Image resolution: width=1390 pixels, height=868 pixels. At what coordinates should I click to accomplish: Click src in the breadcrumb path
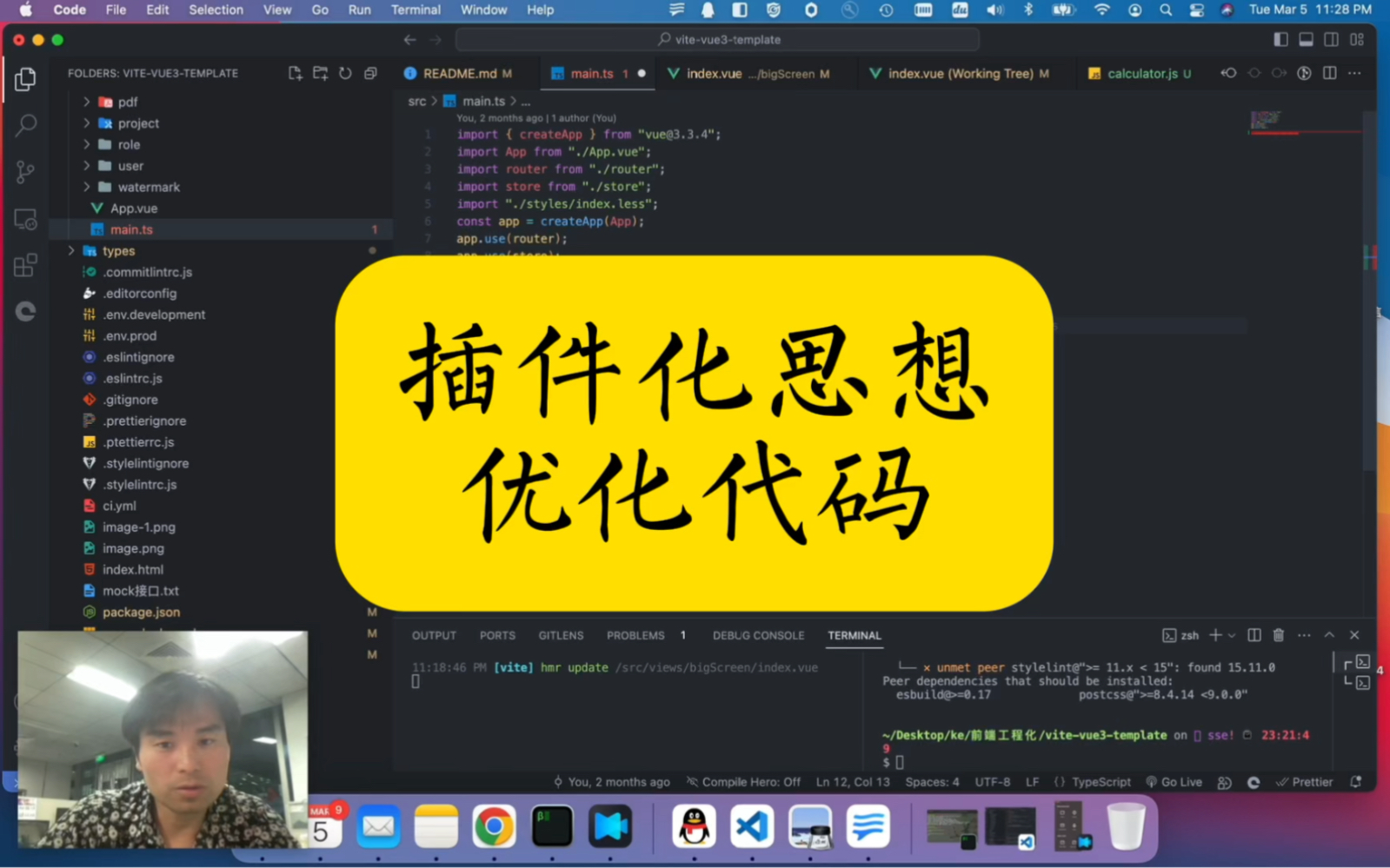(417, 102)
